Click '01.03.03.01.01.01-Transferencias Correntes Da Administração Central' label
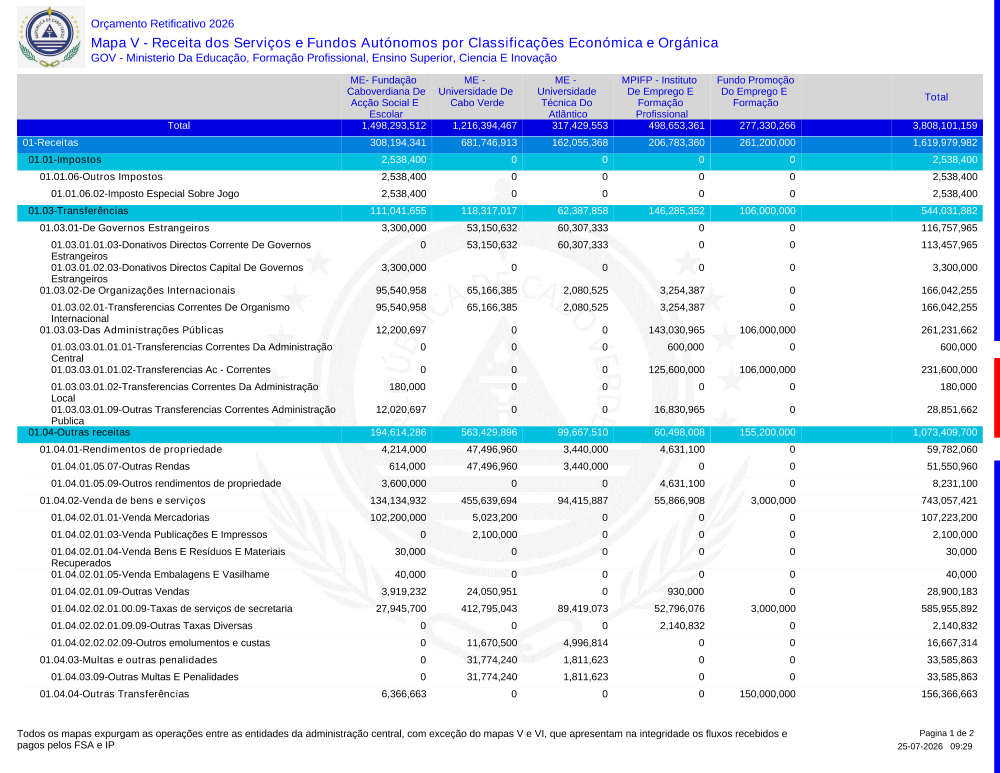The width and height of the screenshot is (1000, 773). pyautogui.click(x=192, y=353)
